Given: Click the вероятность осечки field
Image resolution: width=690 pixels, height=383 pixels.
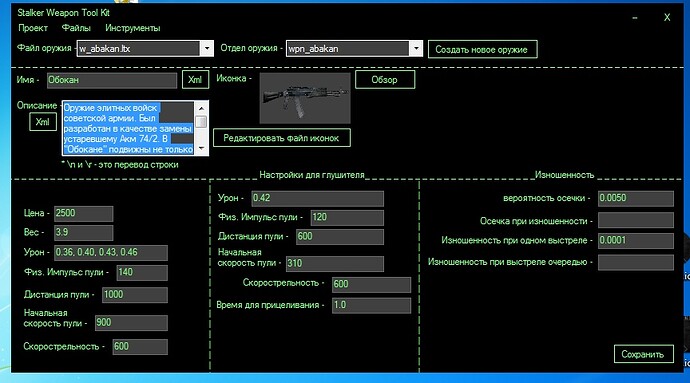Looking at the screenshot, I should coord(635,198).
